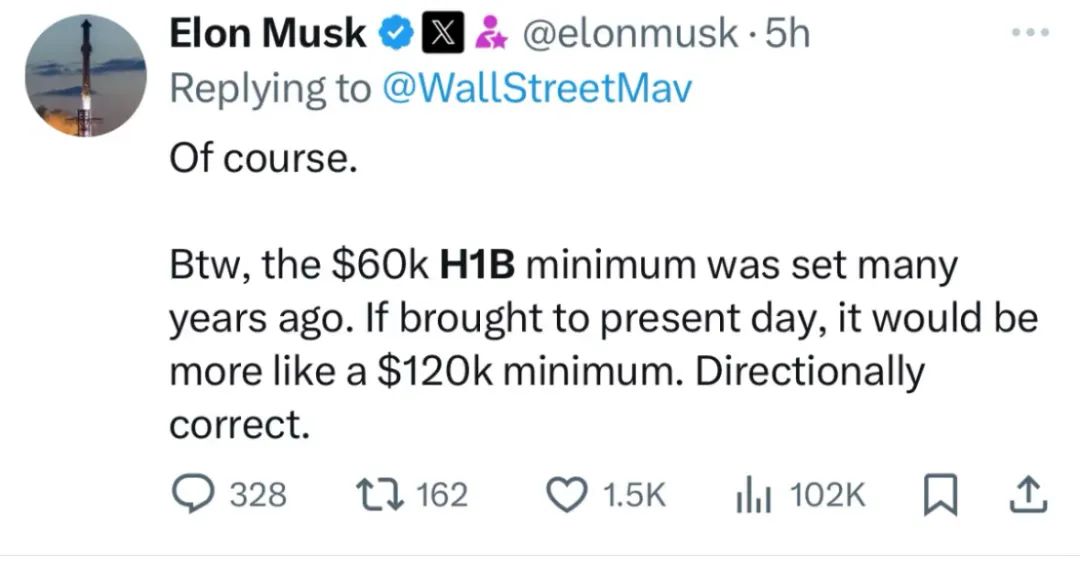The image size is (1080, 566).
Task: Open the 5h timestamp permalink
Action: click(788, 33)
